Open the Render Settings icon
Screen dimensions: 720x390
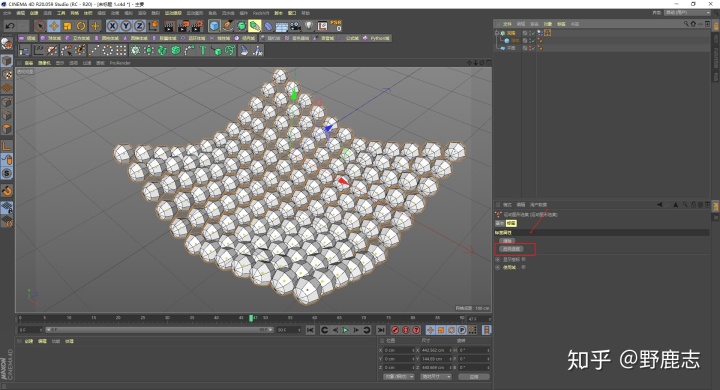pyautogui.click(x=197, y=26)
